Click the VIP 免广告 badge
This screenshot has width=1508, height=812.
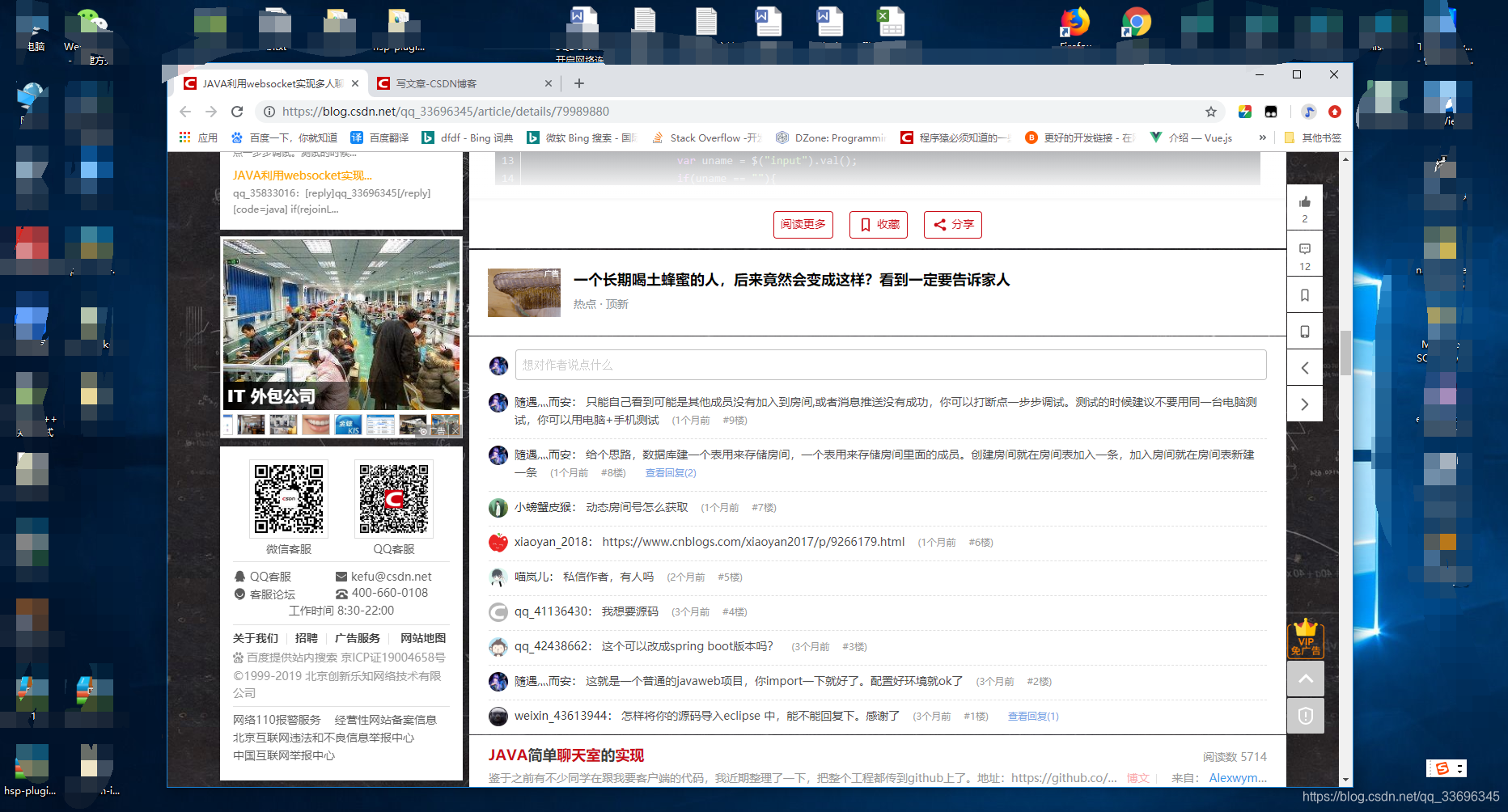tap(1306, 639)
